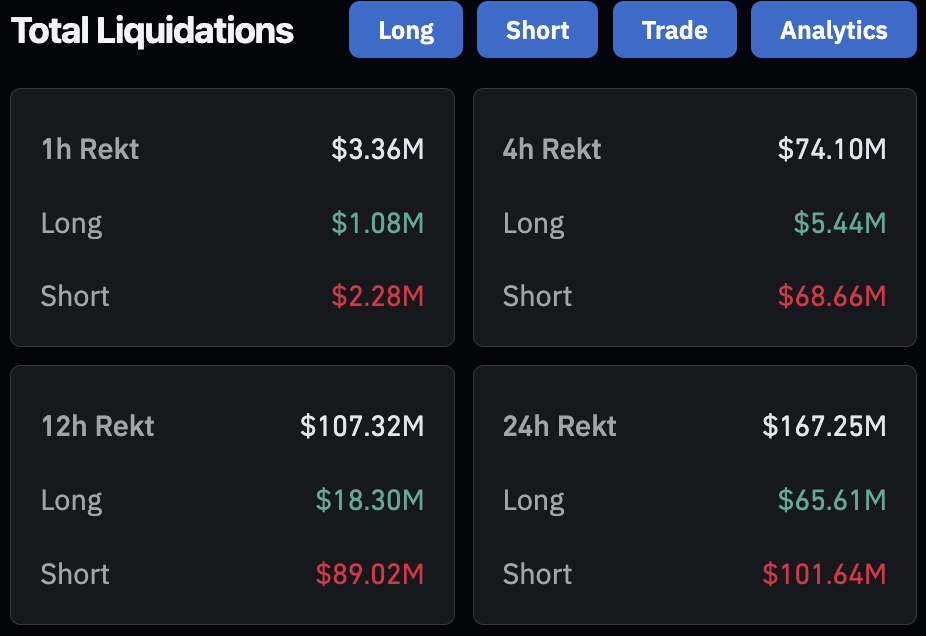The image size is (926, 636).
Task: Select the 12h Rekt total $107.32M
Action: pos(362,426)
